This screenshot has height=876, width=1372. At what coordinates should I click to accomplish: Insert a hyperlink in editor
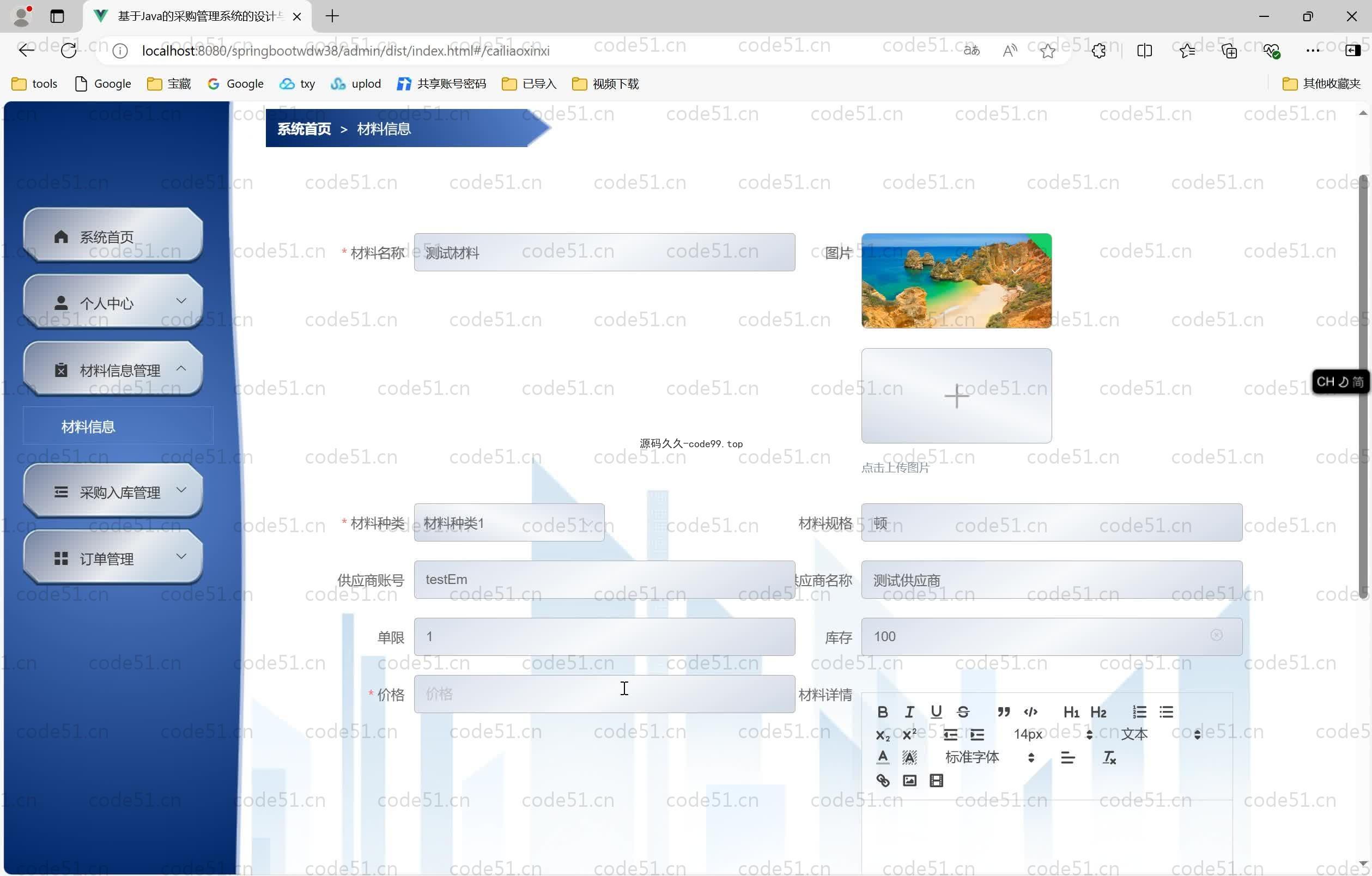tap(883, 781)
